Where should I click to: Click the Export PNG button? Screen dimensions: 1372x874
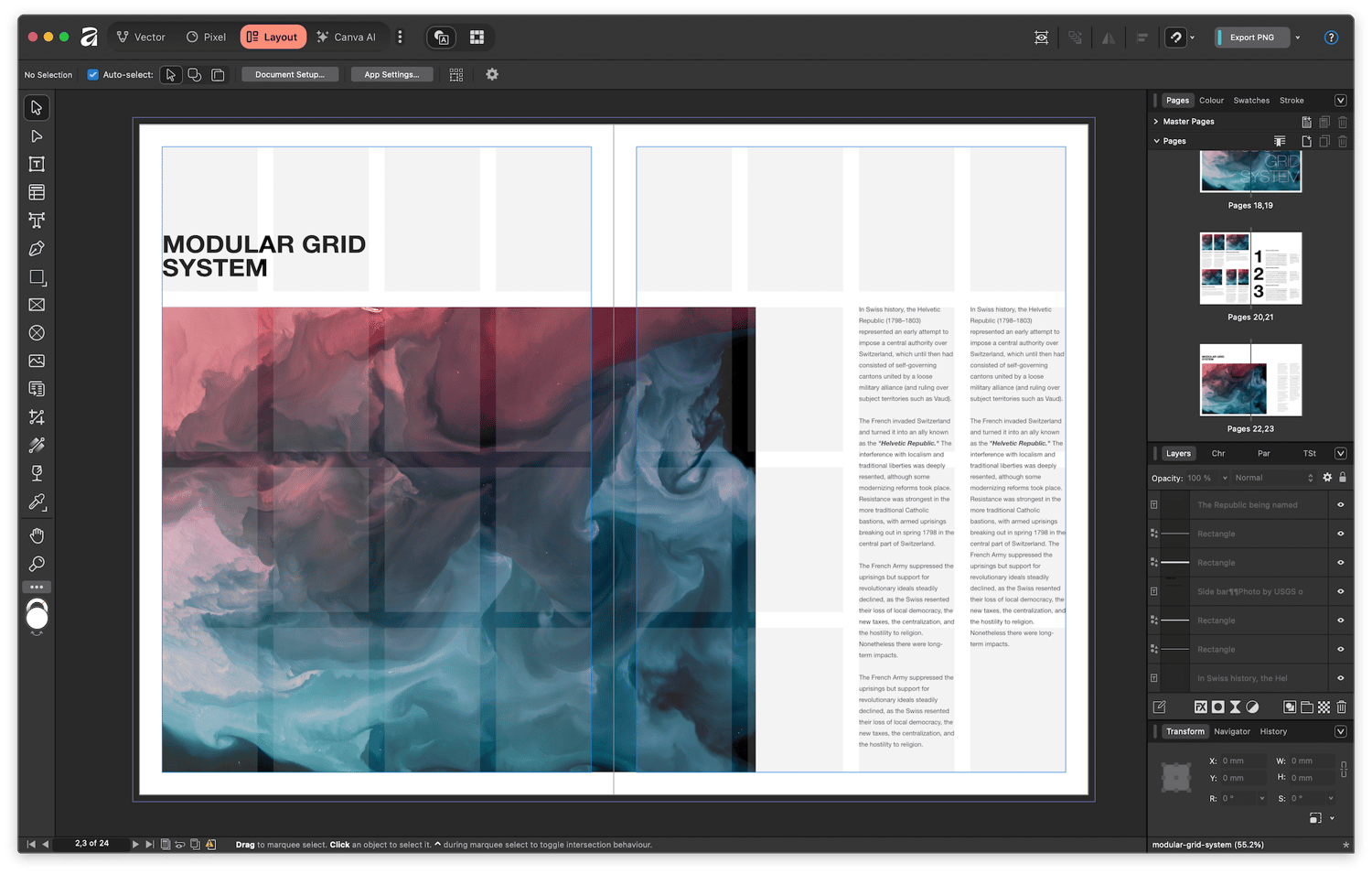pos(1251,38)
